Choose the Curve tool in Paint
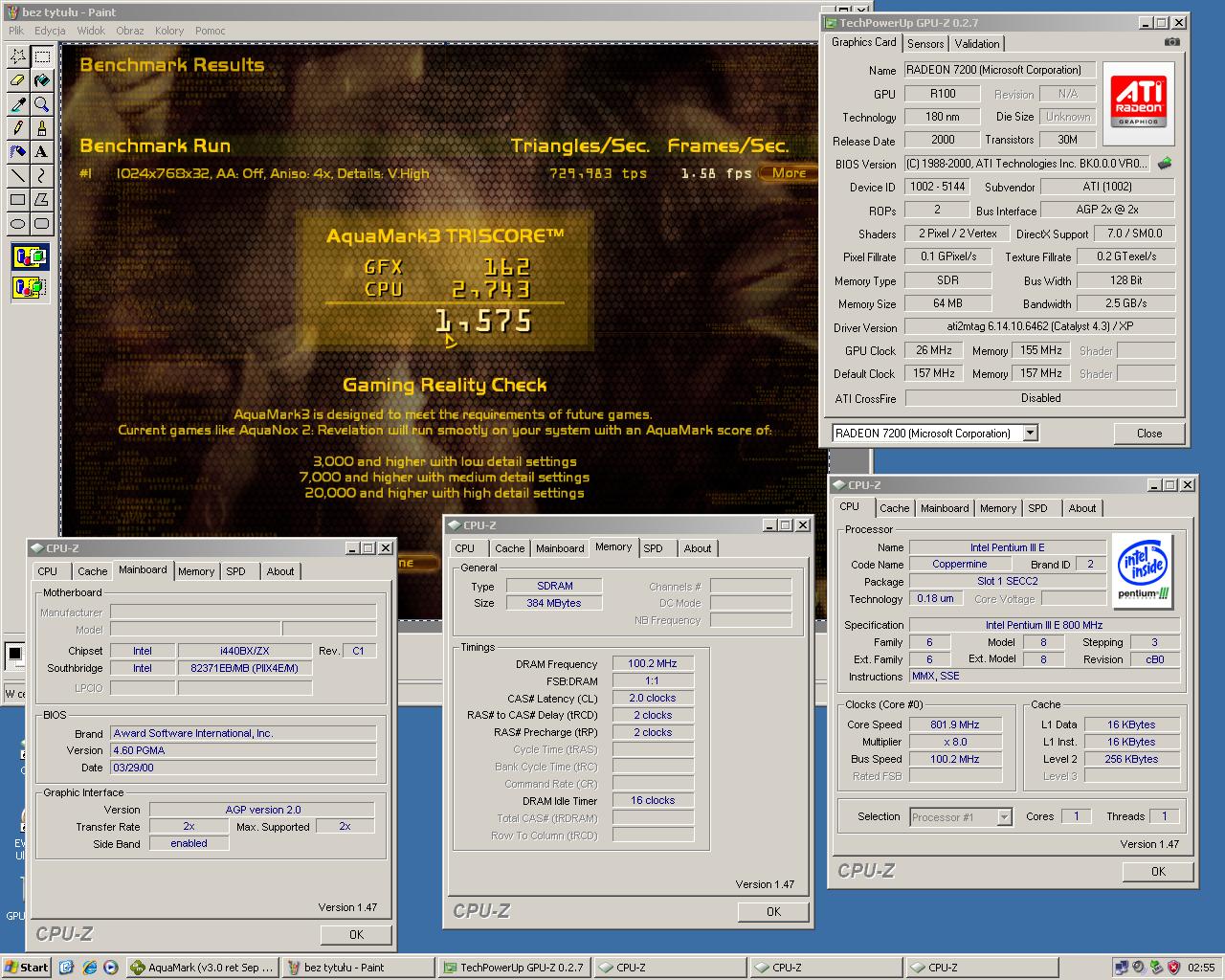Screen dimensions: 1225x980 coord(41,176)
